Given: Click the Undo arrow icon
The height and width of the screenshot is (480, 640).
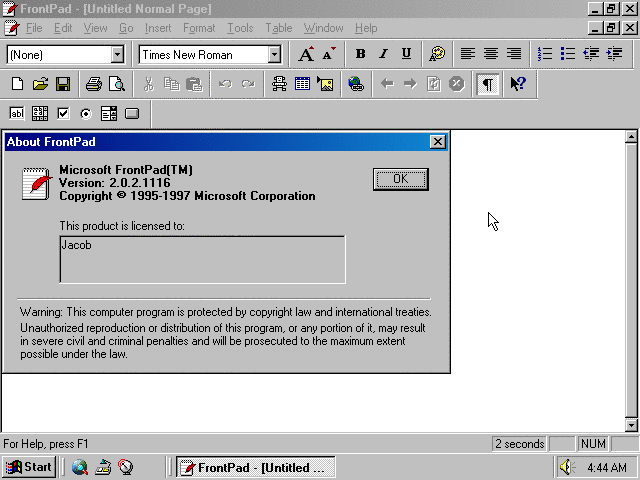Looking at the screenshot, I should pyautogui.click(x=225, y=84).
